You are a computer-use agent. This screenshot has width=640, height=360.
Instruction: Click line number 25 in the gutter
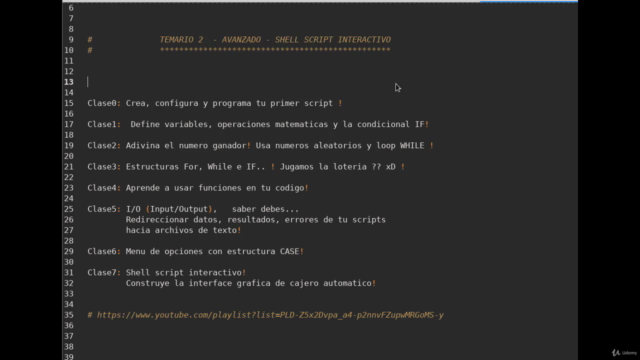point(69,209)
